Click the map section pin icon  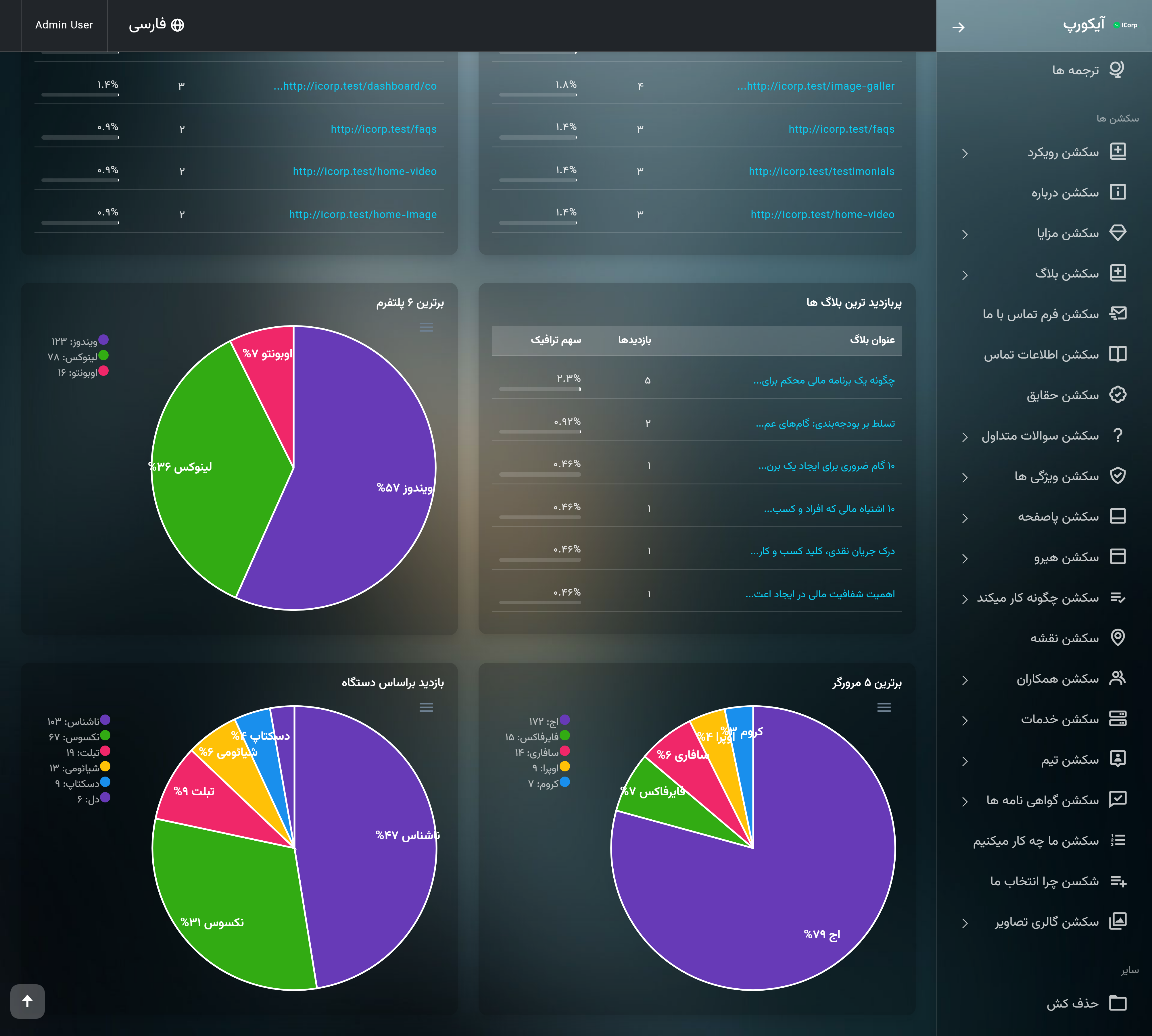(x=1117, y=638)
